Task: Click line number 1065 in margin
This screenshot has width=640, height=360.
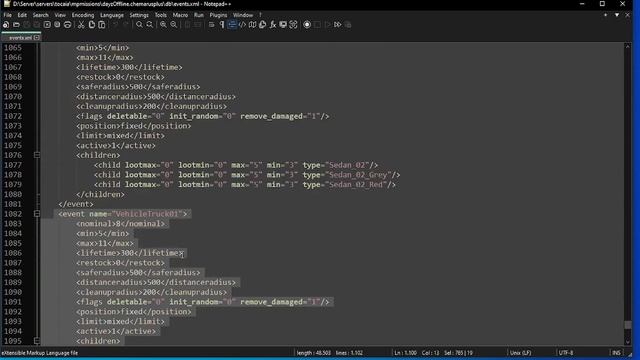Action: click(13, 48)
